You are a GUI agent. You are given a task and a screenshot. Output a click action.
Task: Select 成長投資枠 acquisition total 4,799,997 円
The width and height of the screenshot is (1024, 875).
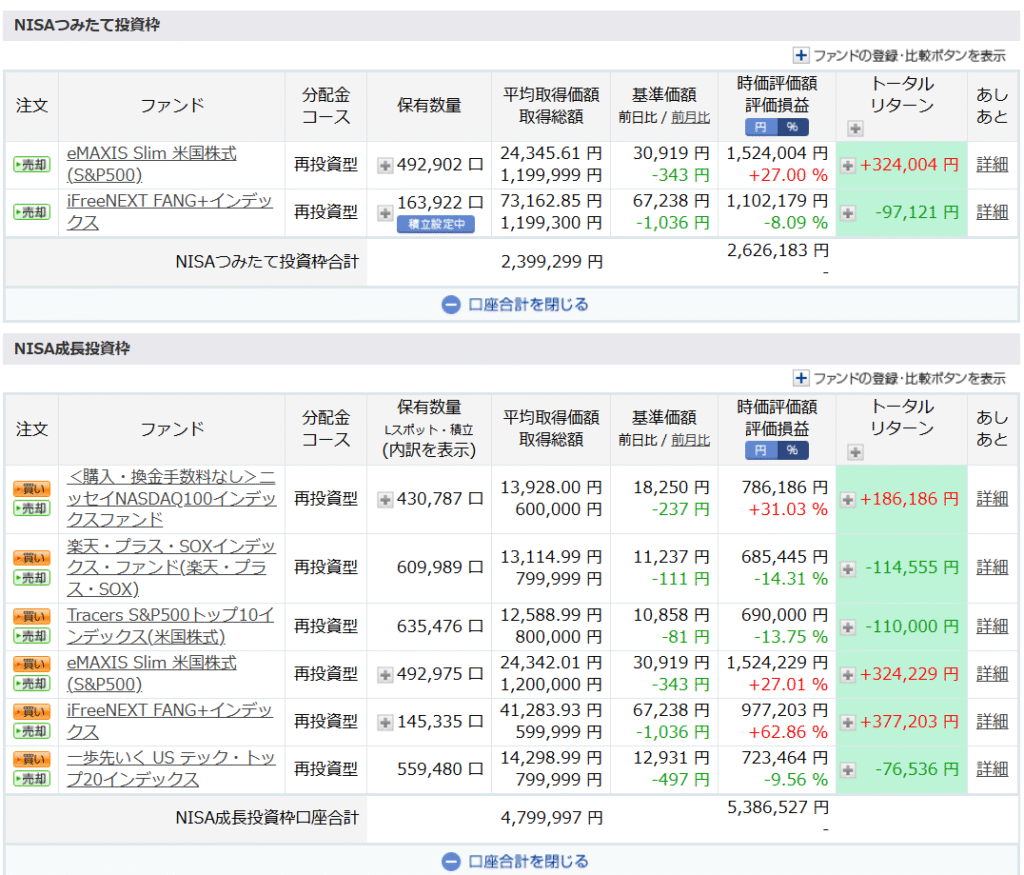pos(552,818)
